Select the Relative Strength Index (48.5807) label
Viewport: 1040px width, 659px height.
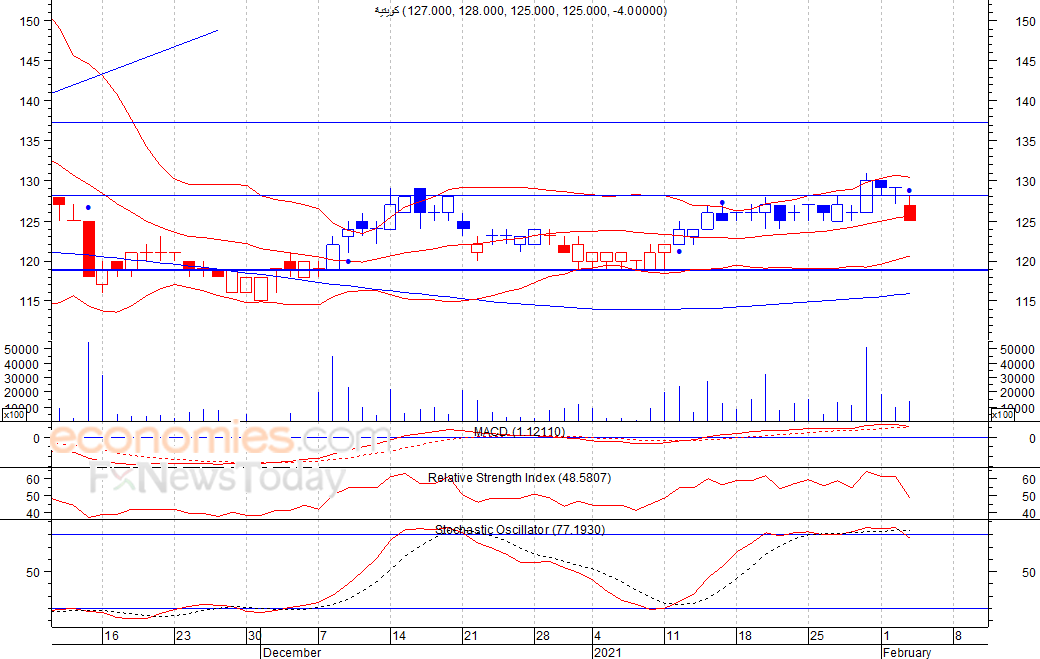[x=519, y=478]
